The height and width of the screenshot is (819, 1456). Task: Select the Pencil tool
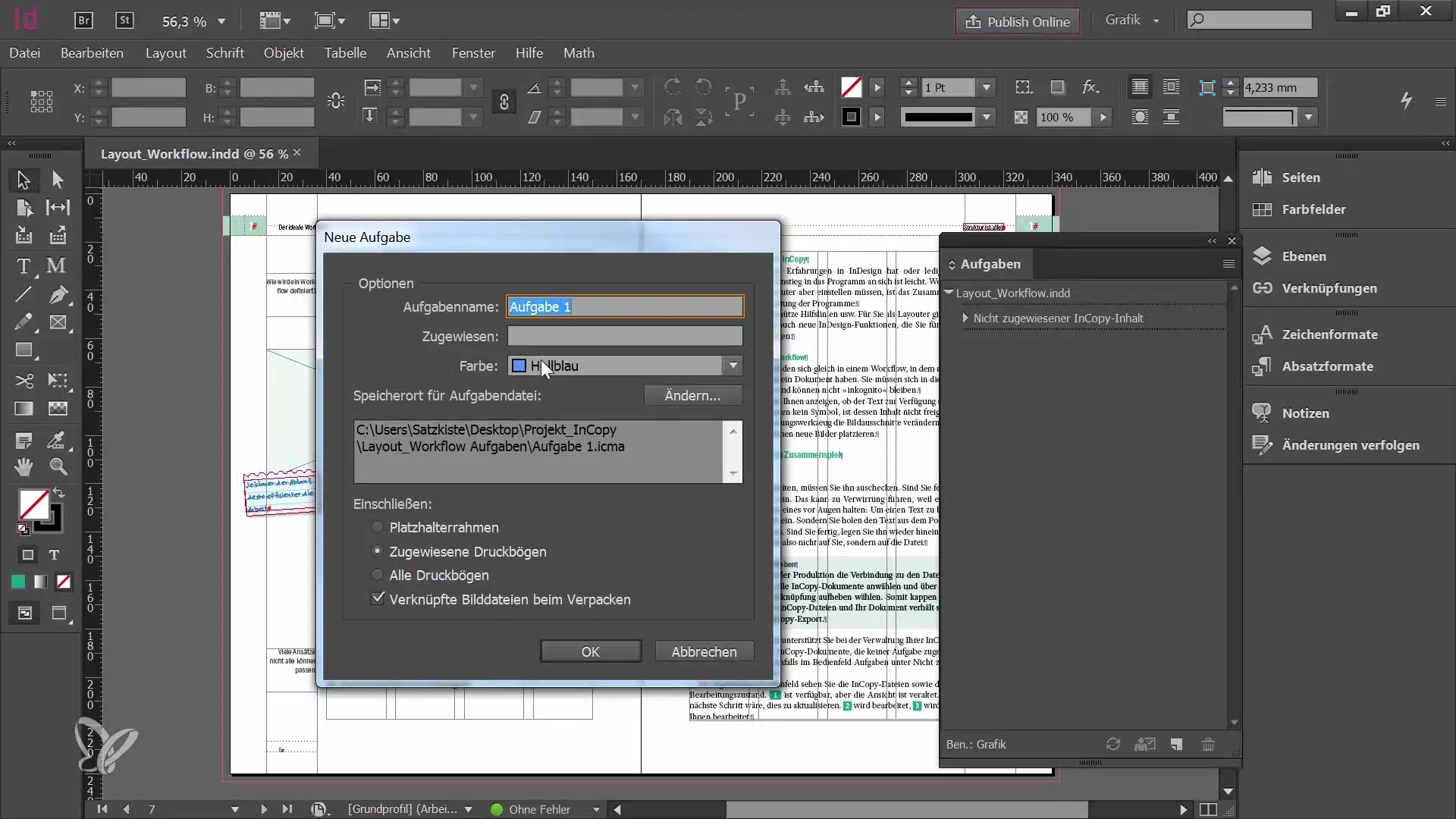coord(24,322)
